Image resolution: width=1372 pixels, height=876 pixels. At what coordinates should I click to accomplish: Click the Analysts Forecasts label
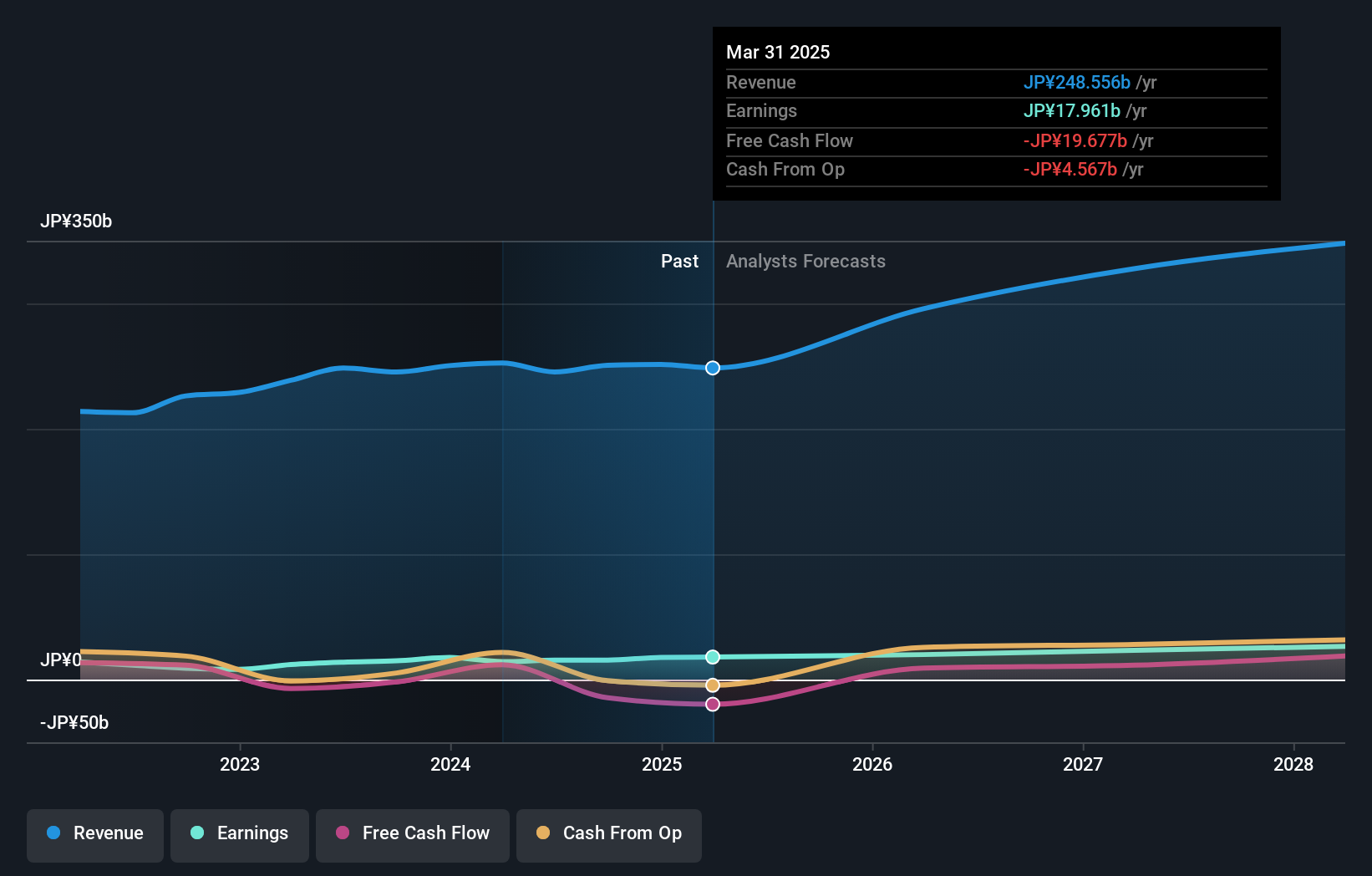point(805,262)
